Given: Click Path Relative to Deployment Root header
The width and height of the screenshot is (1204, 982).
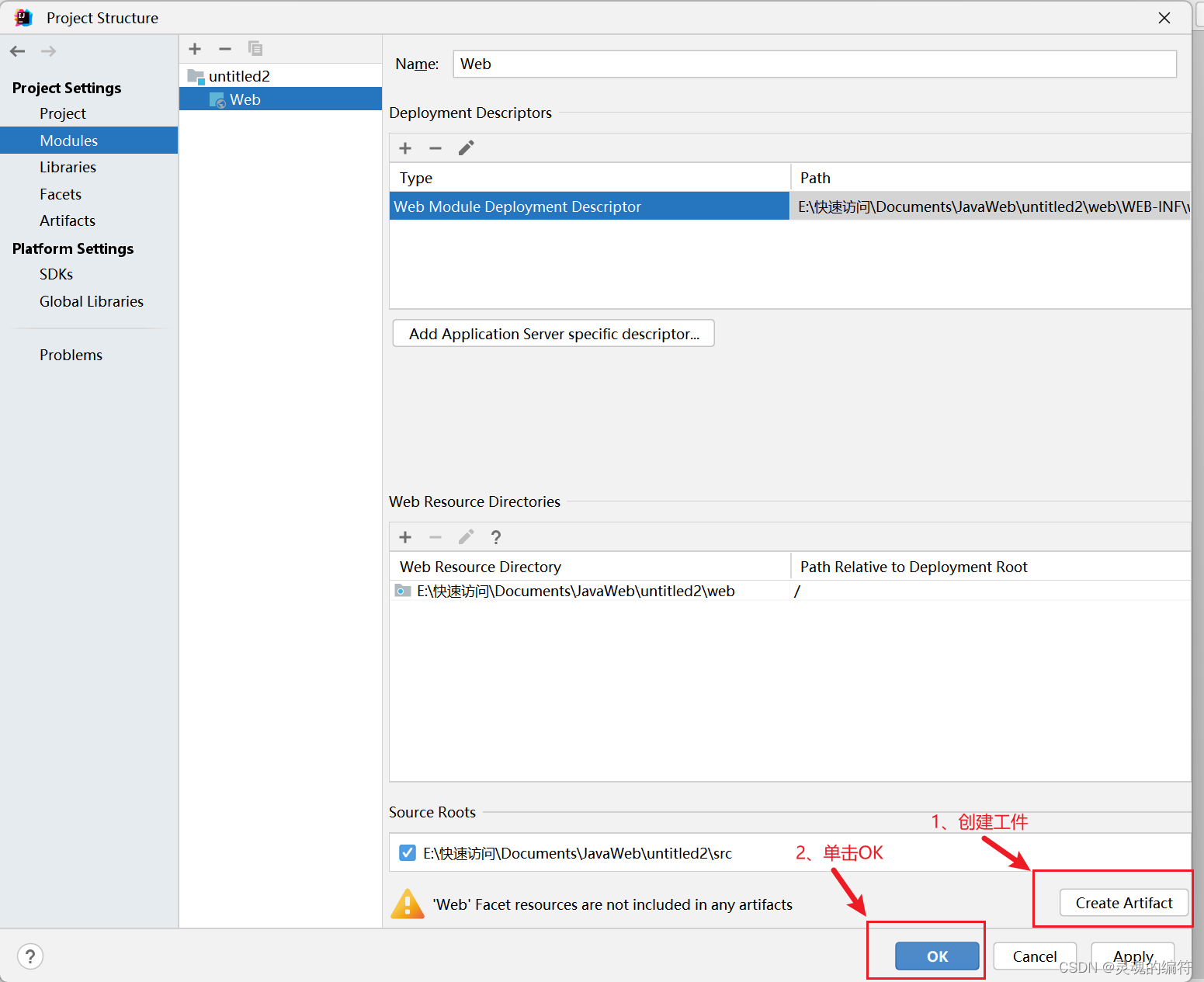Looking at the screenshot, I should [x=991, y=567].
